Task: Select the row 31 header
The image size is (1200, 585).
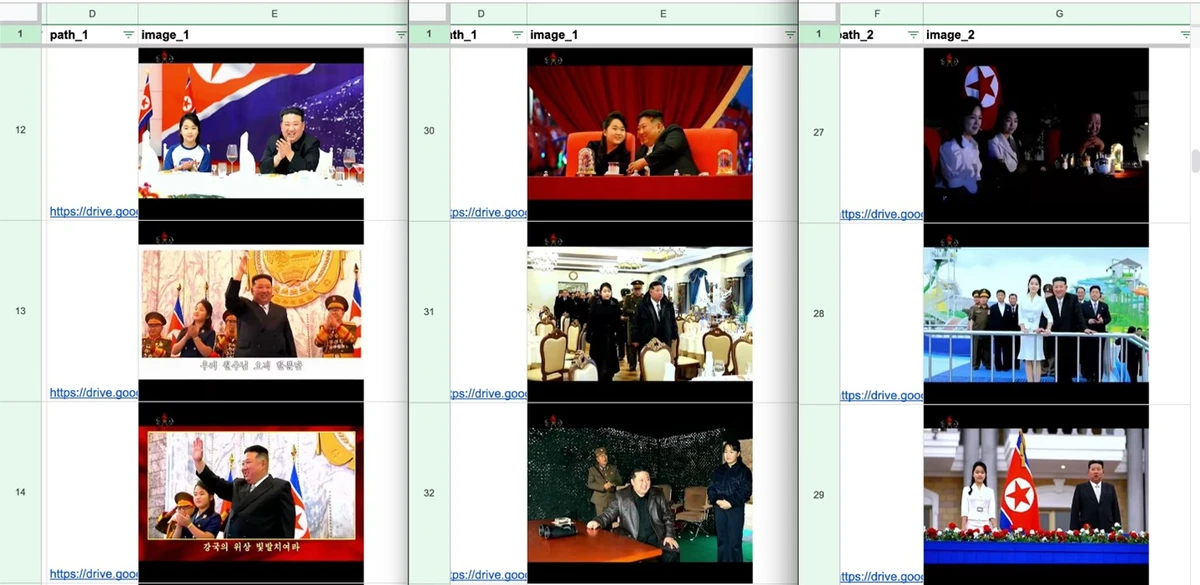Action: (x=429, y=312)
